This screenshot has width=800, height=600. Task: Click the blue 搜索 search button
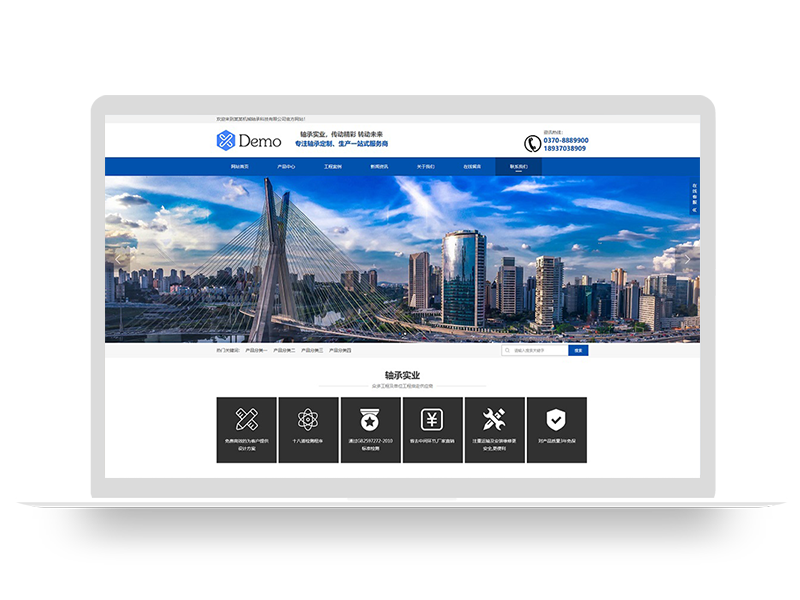pos(578,351)
